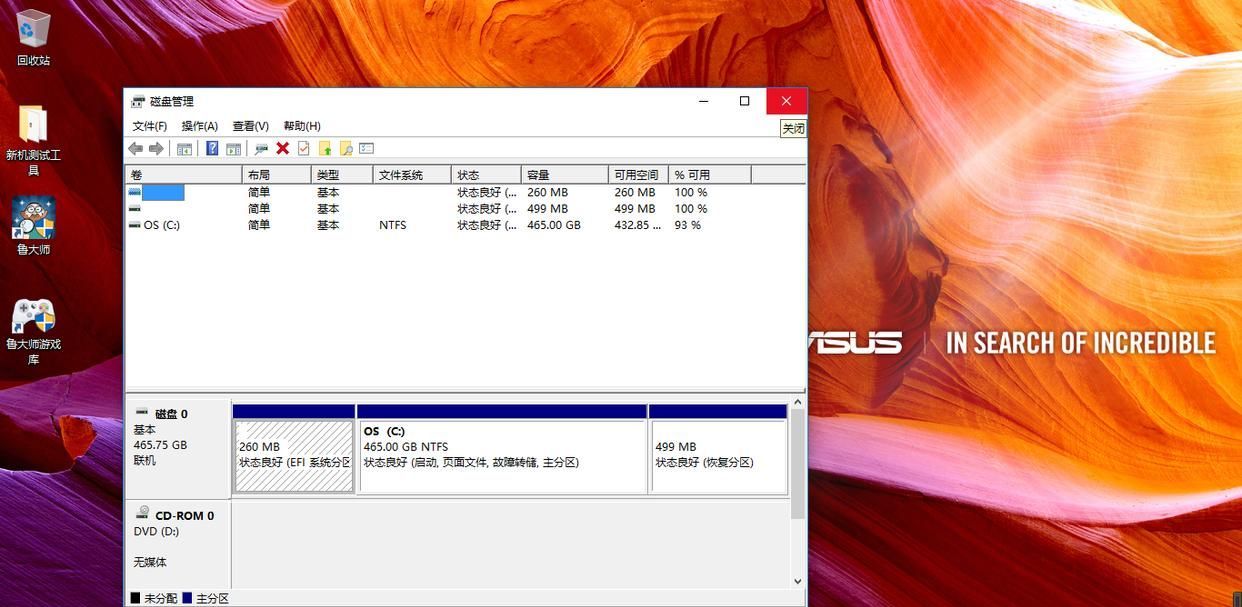This screenshot has width=1242, height=607.
Task: Click the checkmark sheet toolbar icon
Action: coord(304,148)
